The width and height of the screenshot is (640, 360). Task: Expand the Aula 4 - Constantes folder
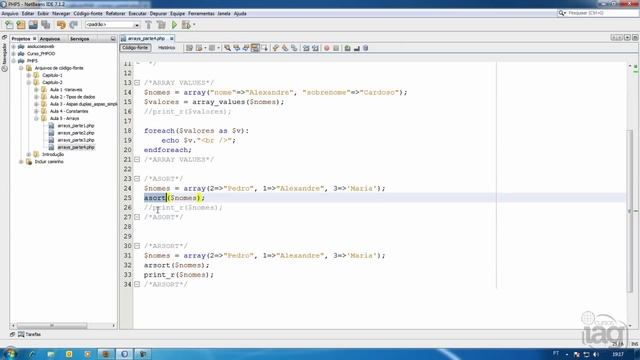pos(36,111)
